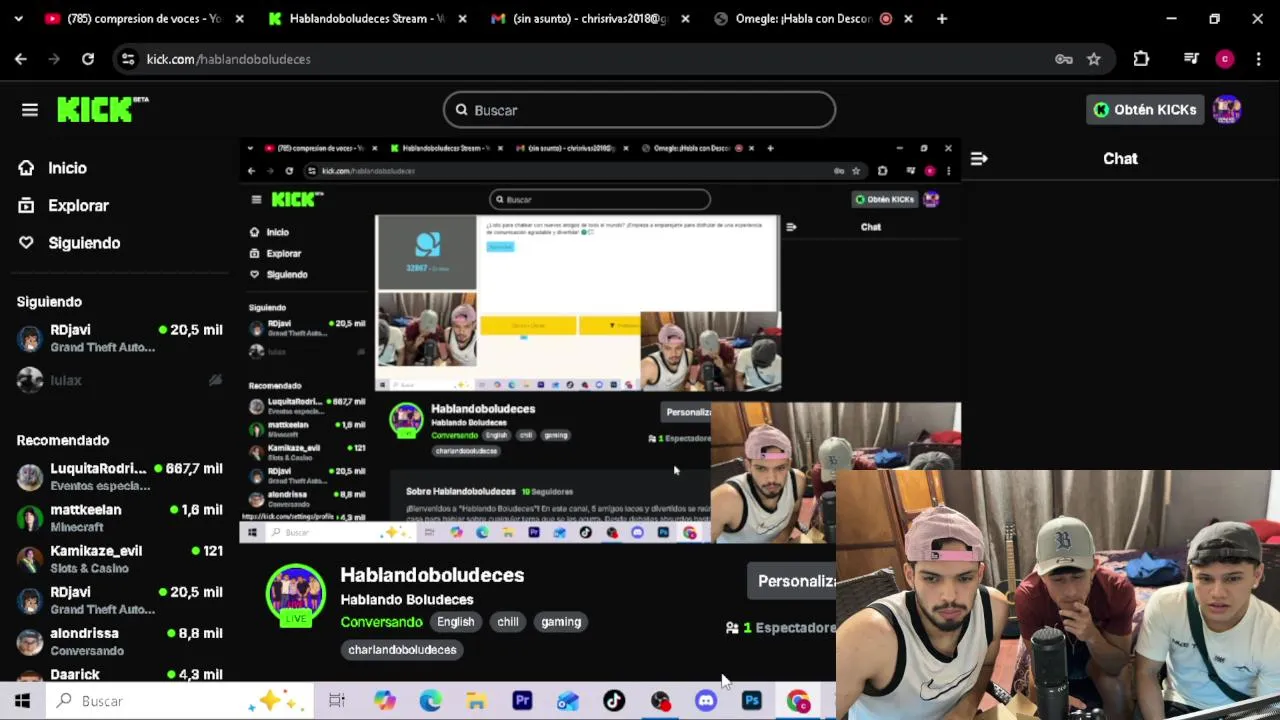The height and width of the screenshot is (720, 1280).
Task: Open recommended channel alondrissa
Action: pos(119,641)
